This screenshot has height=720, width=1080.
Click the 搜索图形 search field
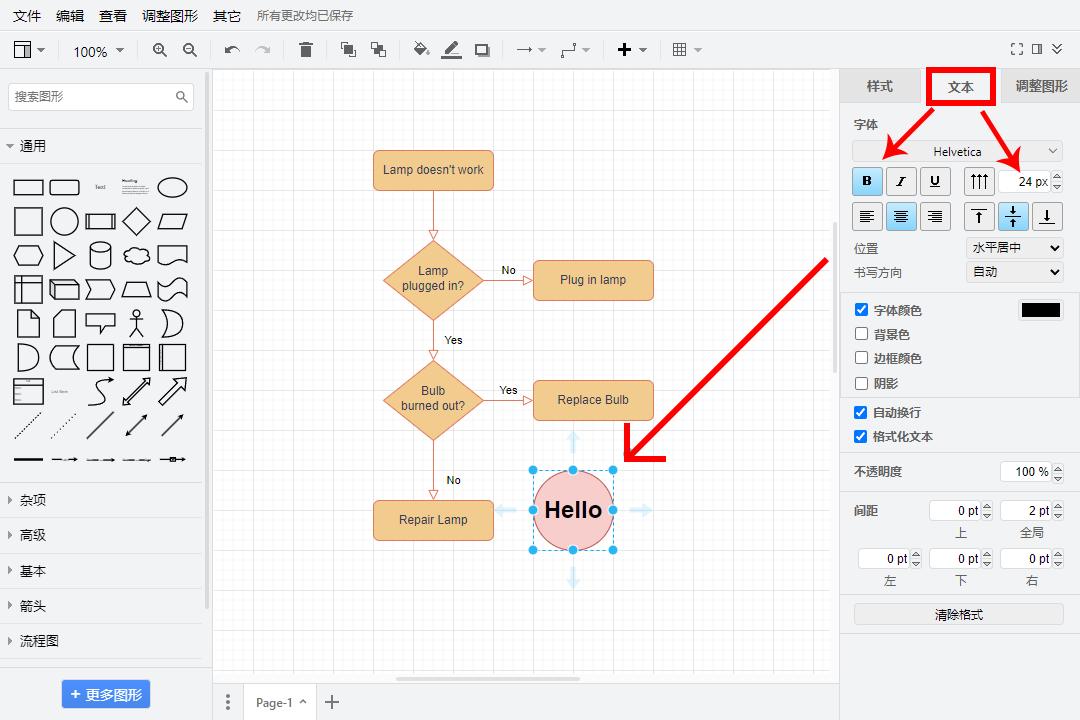click(92, 97)
